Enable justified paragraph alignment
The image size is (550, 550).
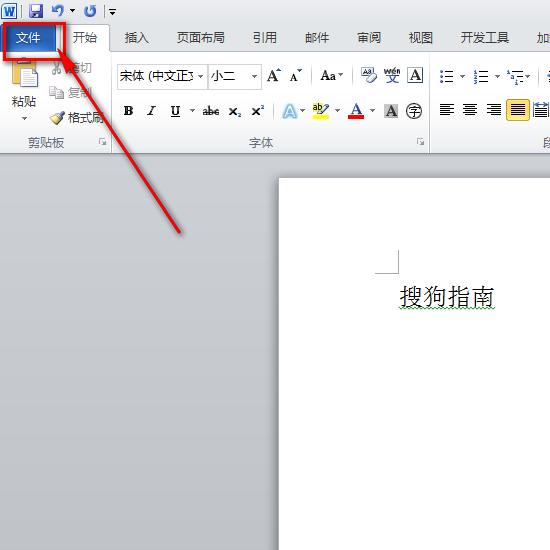(x=518, y=110)
